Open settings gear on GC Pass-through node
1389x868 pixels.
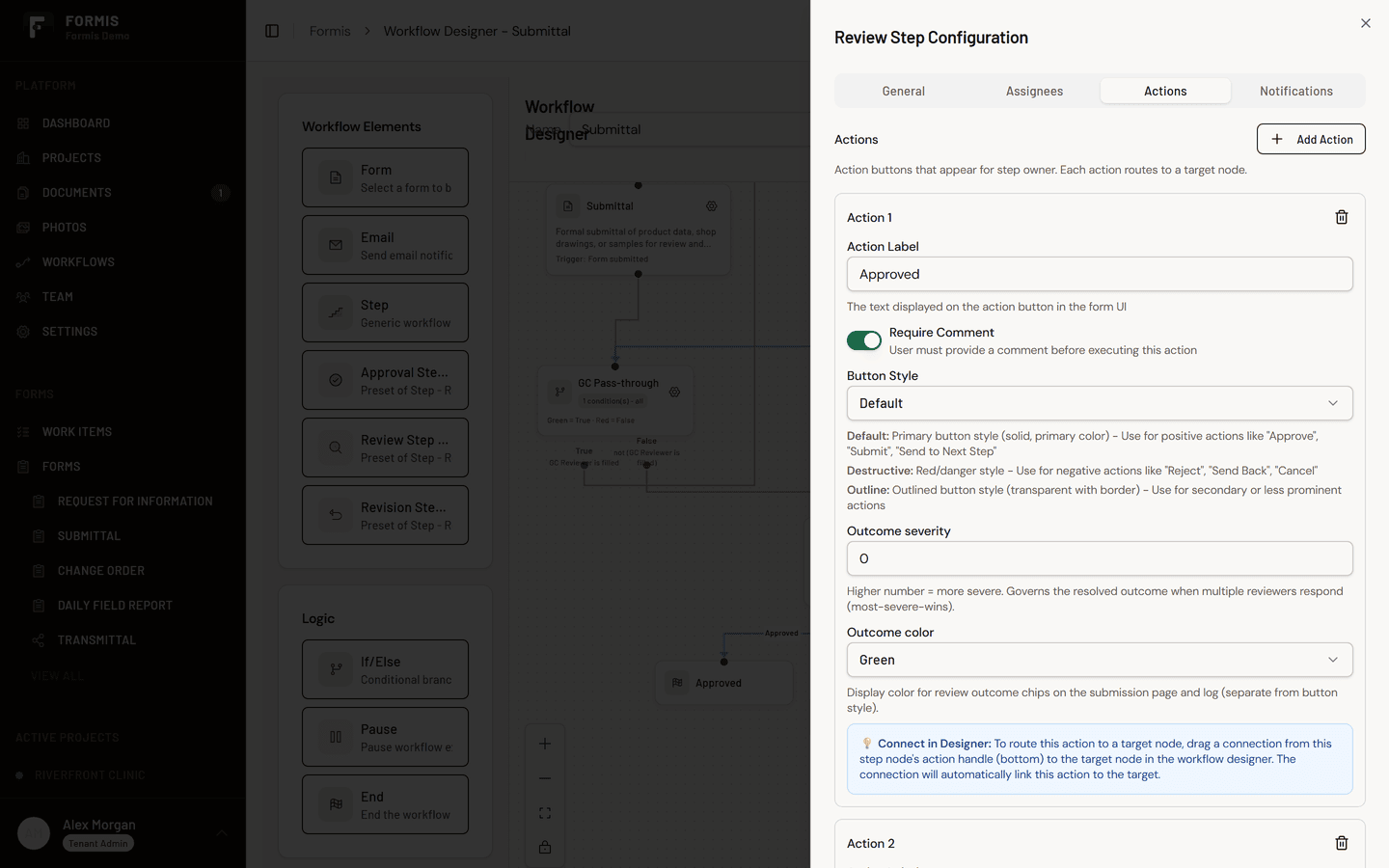point(675,393)
